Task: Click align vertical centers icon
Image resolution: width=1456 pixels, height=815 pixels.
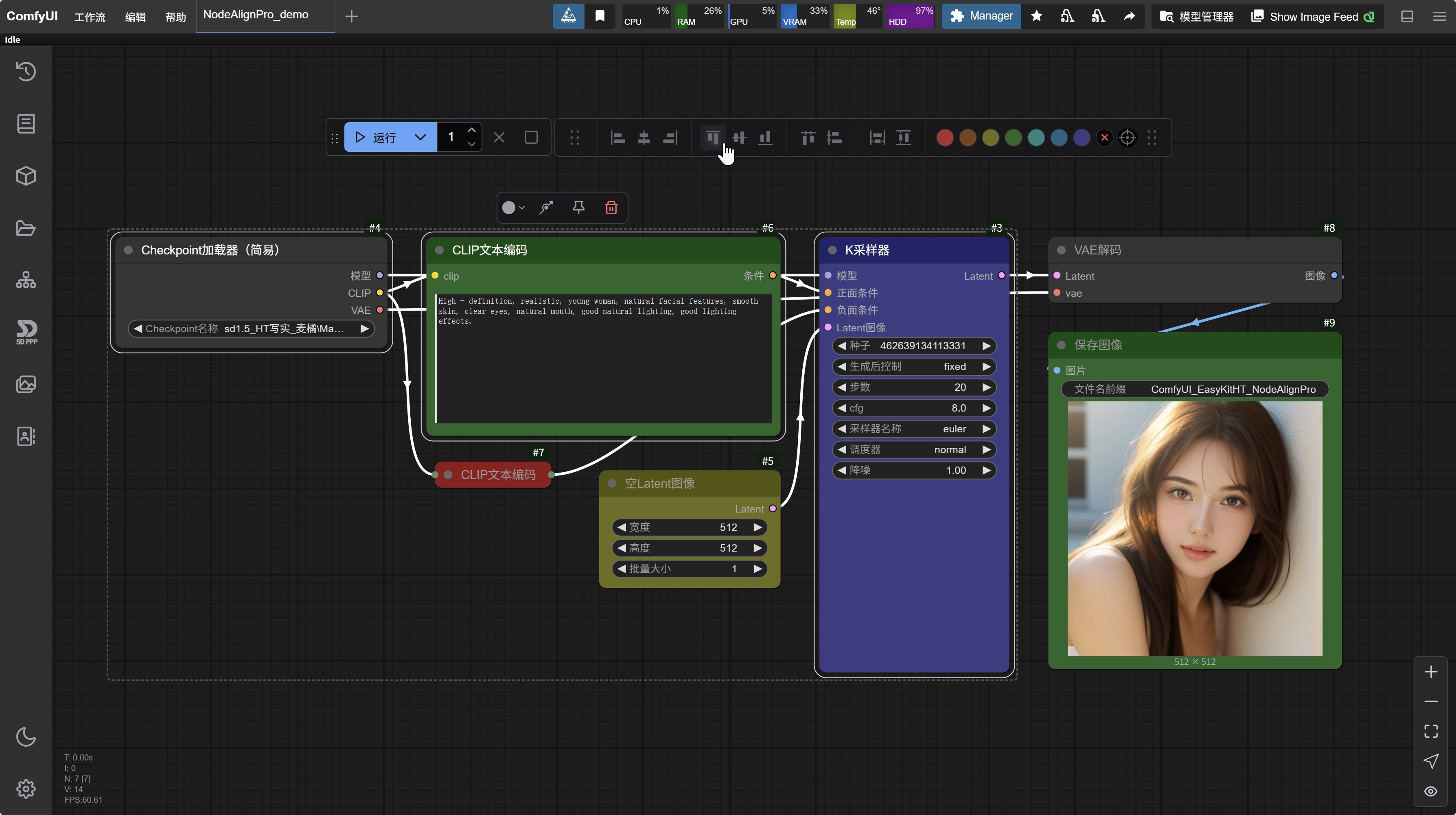Action: click(739, 137)
